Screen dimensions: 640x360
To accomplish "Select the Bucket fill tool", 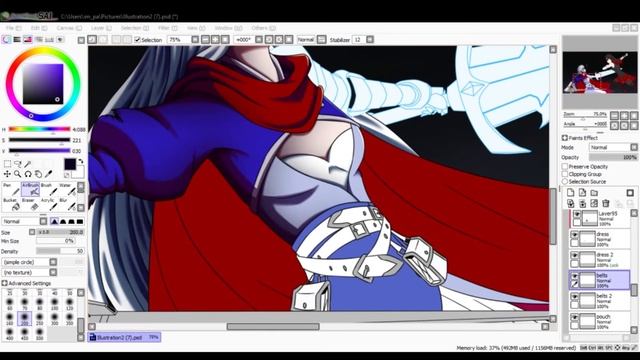I will [x=11, y=204].
